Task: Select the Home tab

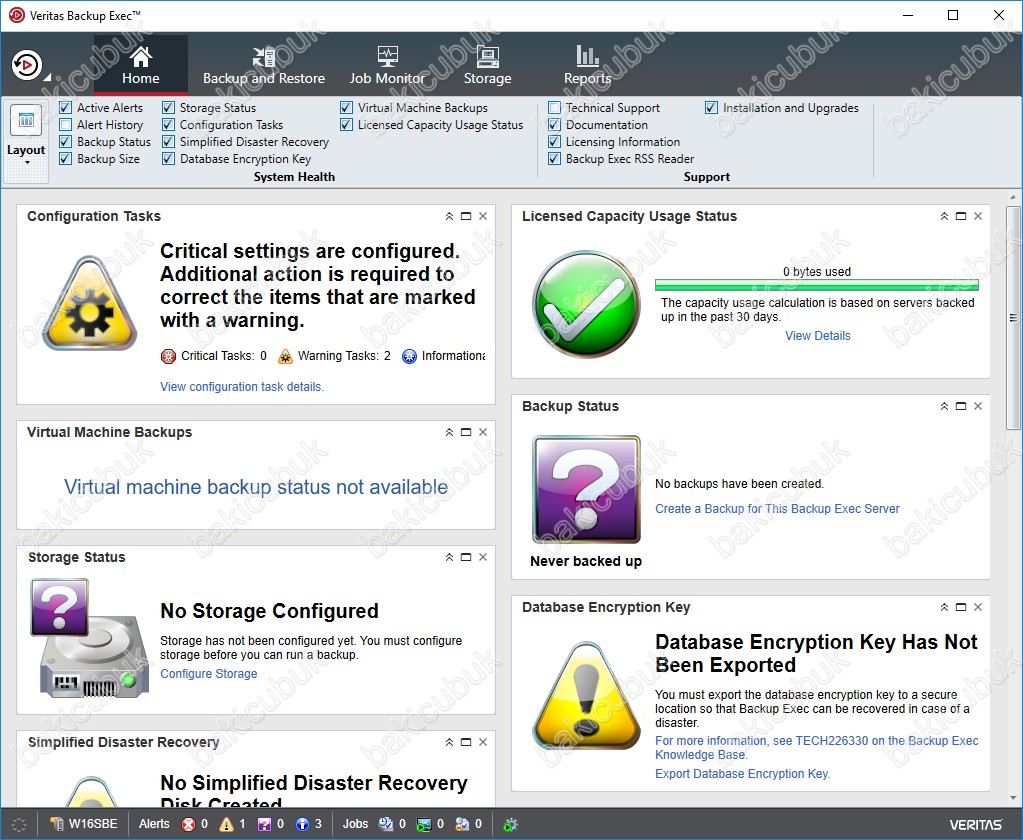Action: [x=141, y=66]
